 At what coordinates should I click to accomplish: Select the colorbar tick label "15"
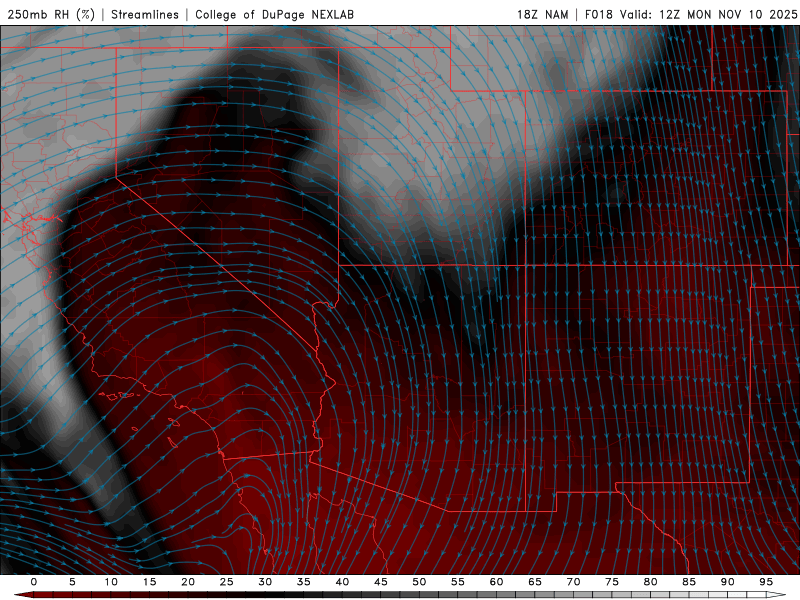tap(149, 582)
